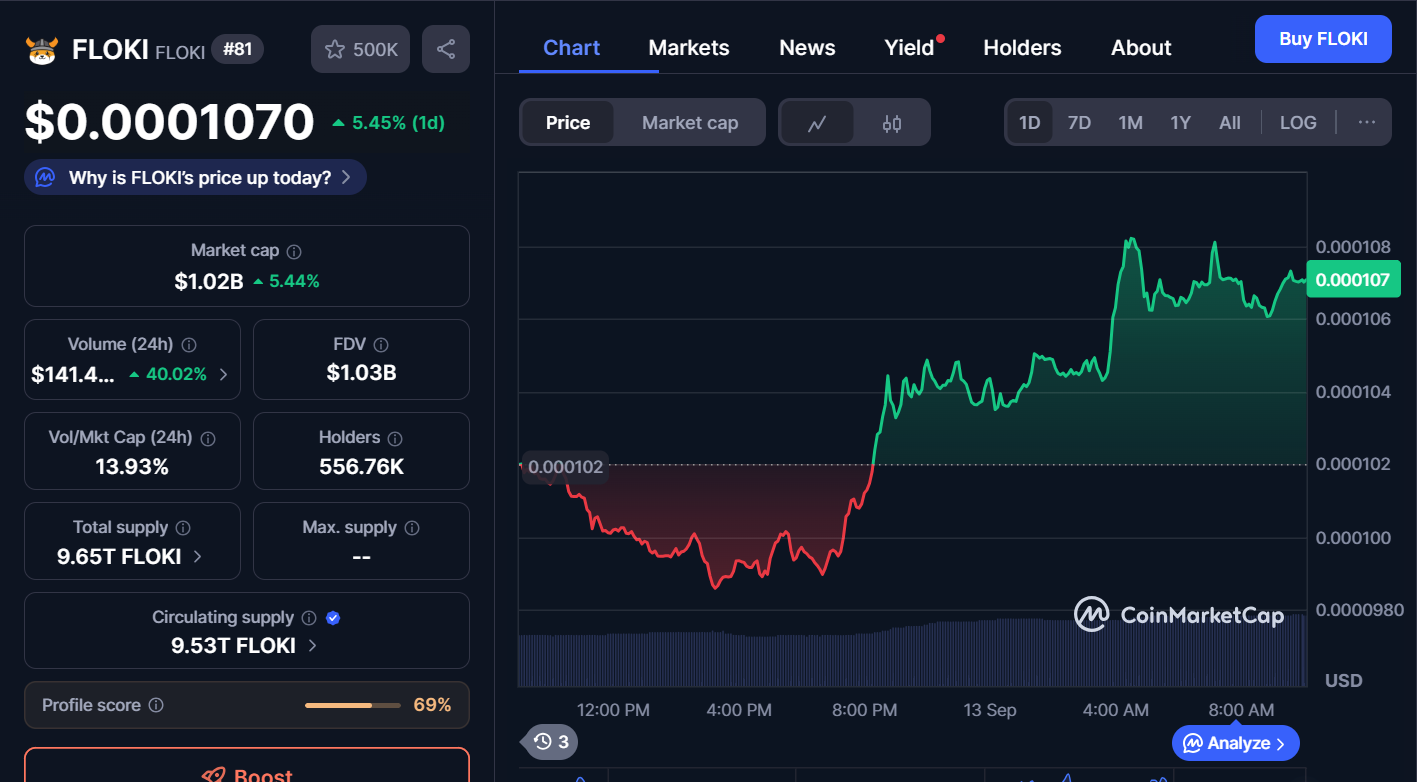Switch to candlestick chart icon
The width and height of the screenshot is (1417, 782).
pos(892,123)
